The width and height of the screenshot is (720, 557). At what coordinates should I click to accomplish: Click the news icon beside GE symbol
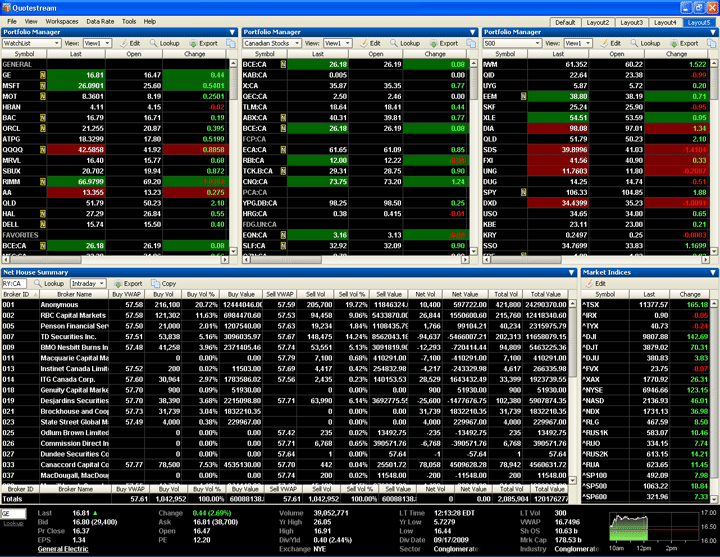(43, 75)
